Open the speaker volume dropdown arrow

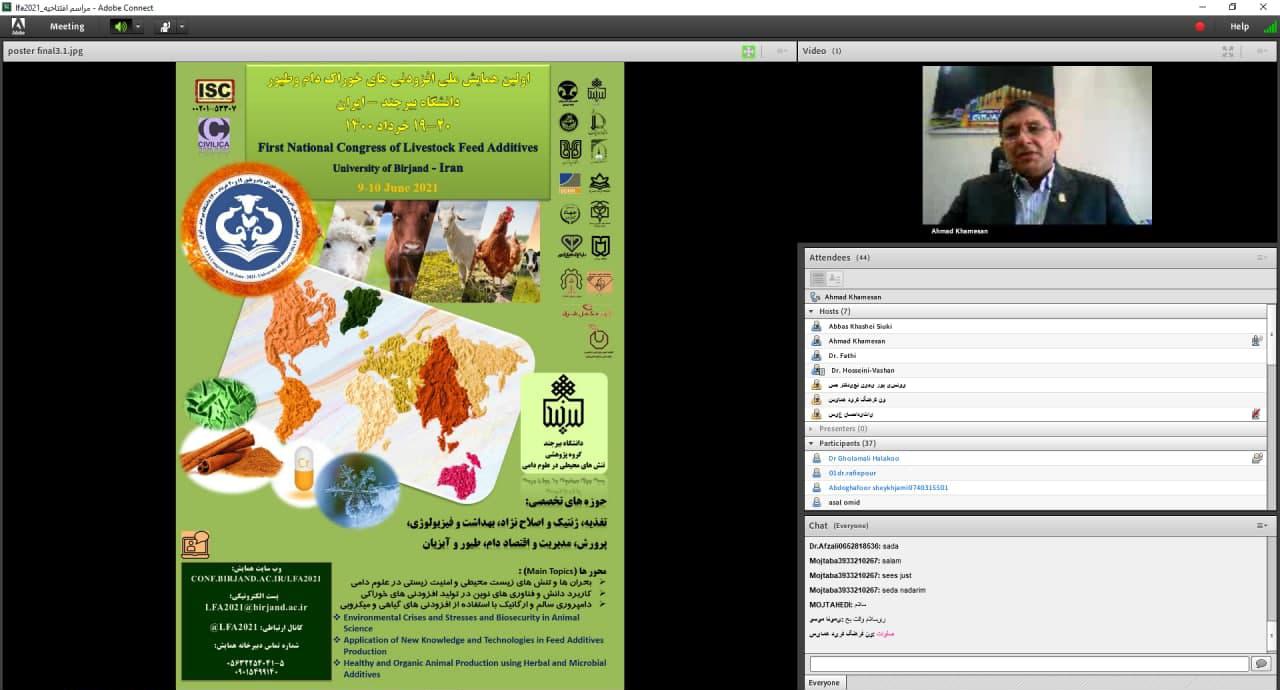tap(138, 26)
